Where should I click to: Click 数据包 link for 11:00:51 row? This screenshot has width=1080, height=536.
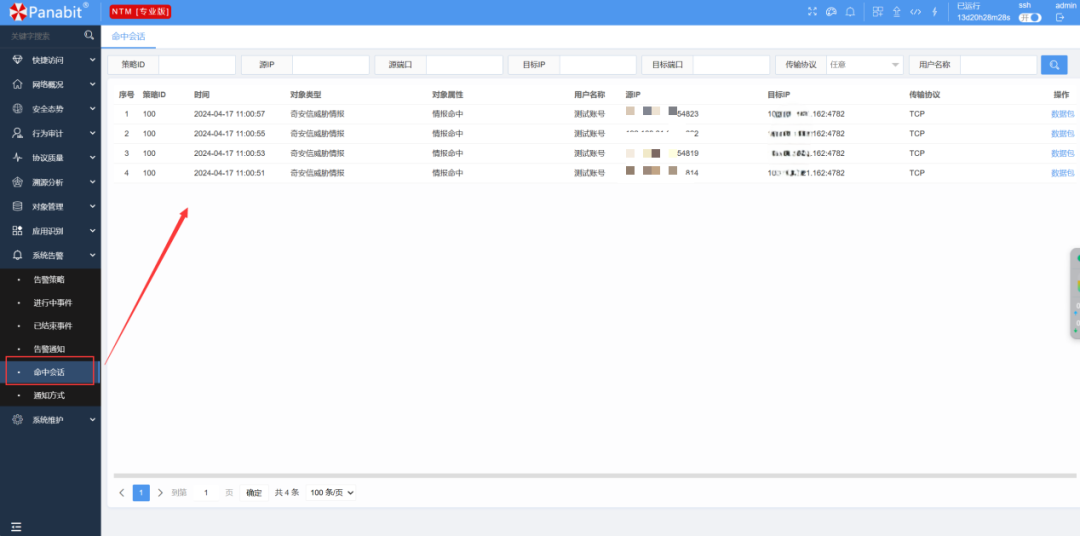[1063, 173]
